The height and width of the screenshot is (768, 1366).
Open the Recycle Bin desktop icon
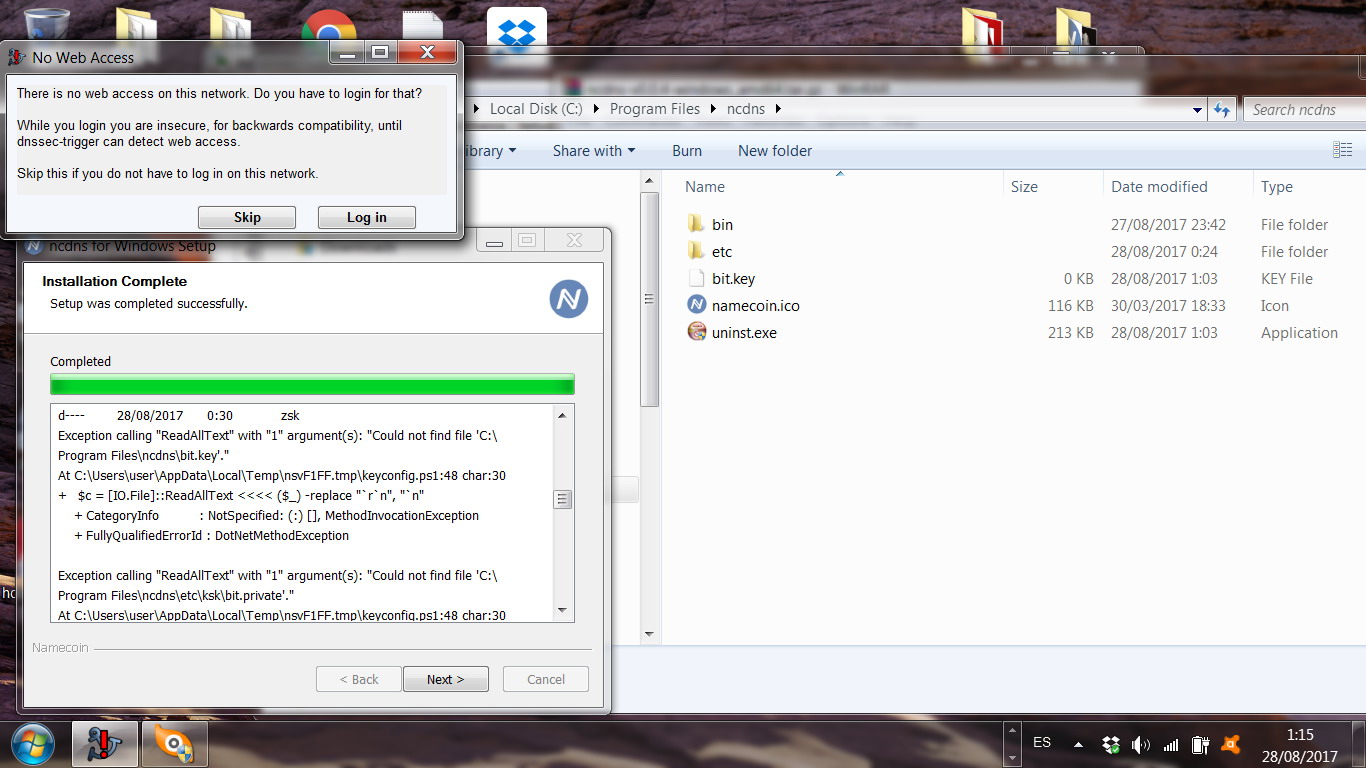(x=46, y=26)
